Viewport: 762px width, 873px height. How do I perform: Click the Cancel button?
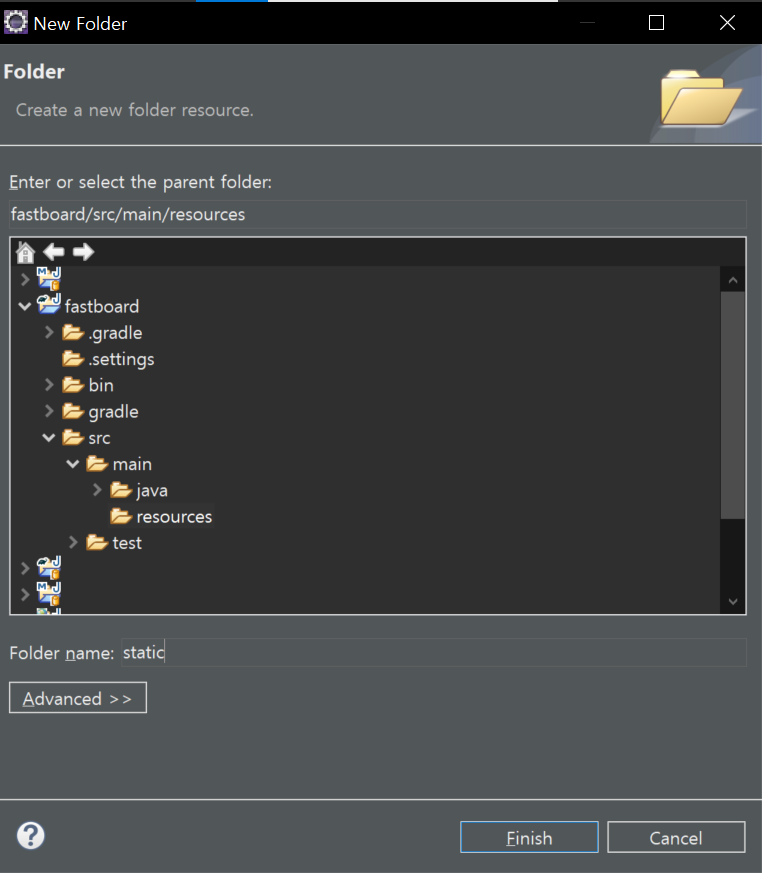tap(676, 837)
